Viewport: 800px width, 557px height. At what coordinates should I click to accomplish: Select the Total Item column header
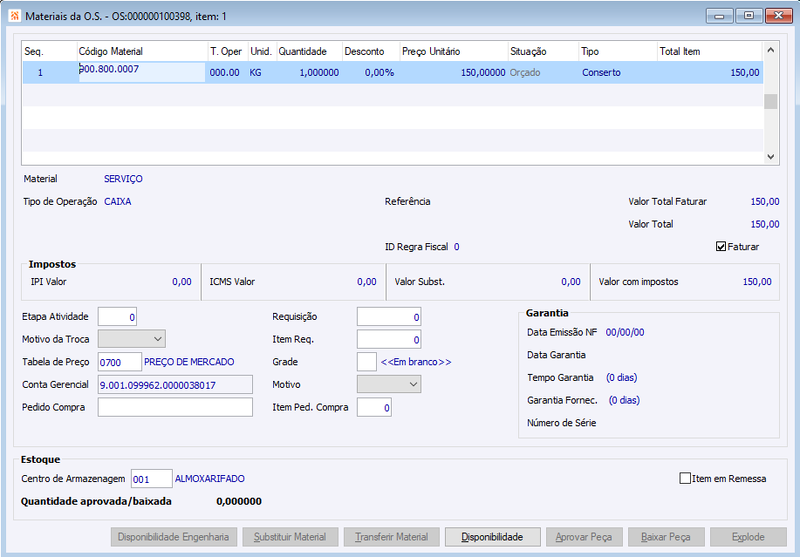coord(710,52)
